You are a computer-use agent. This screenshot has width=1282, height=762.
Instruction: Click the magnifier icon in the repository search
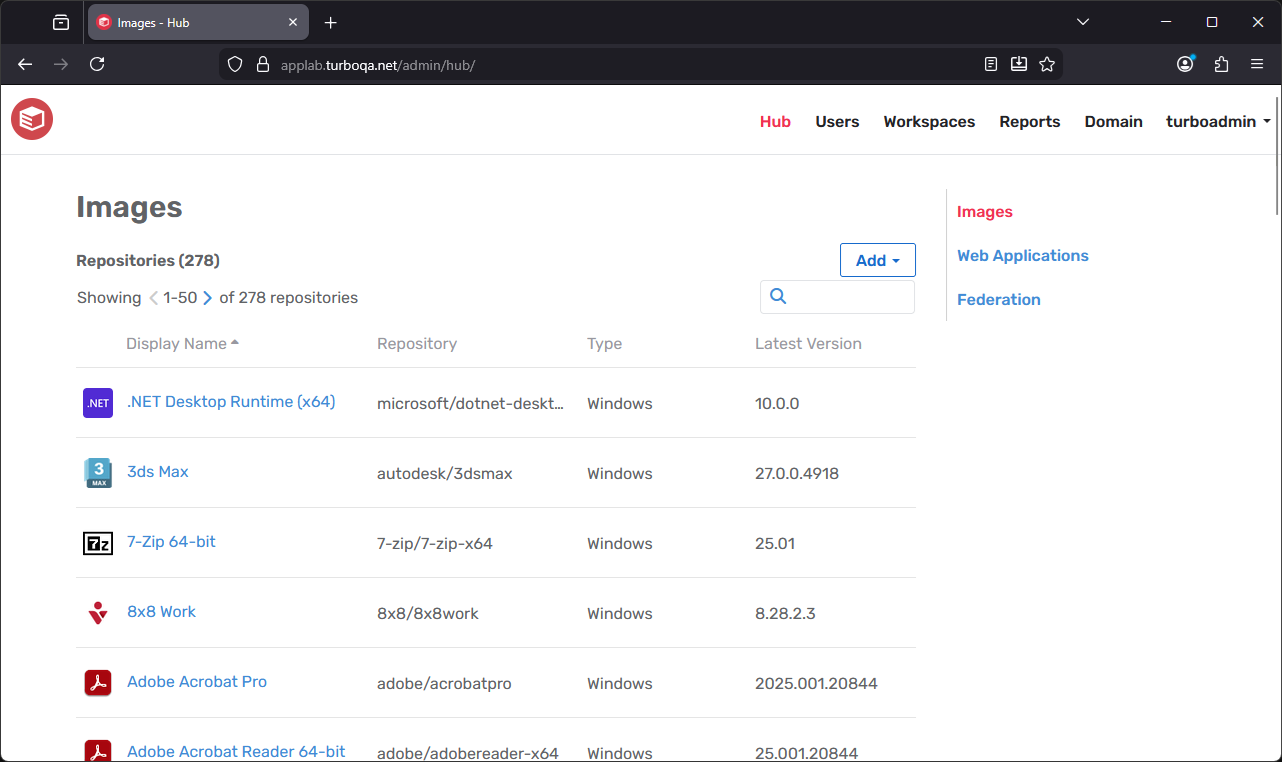point(778,296)
